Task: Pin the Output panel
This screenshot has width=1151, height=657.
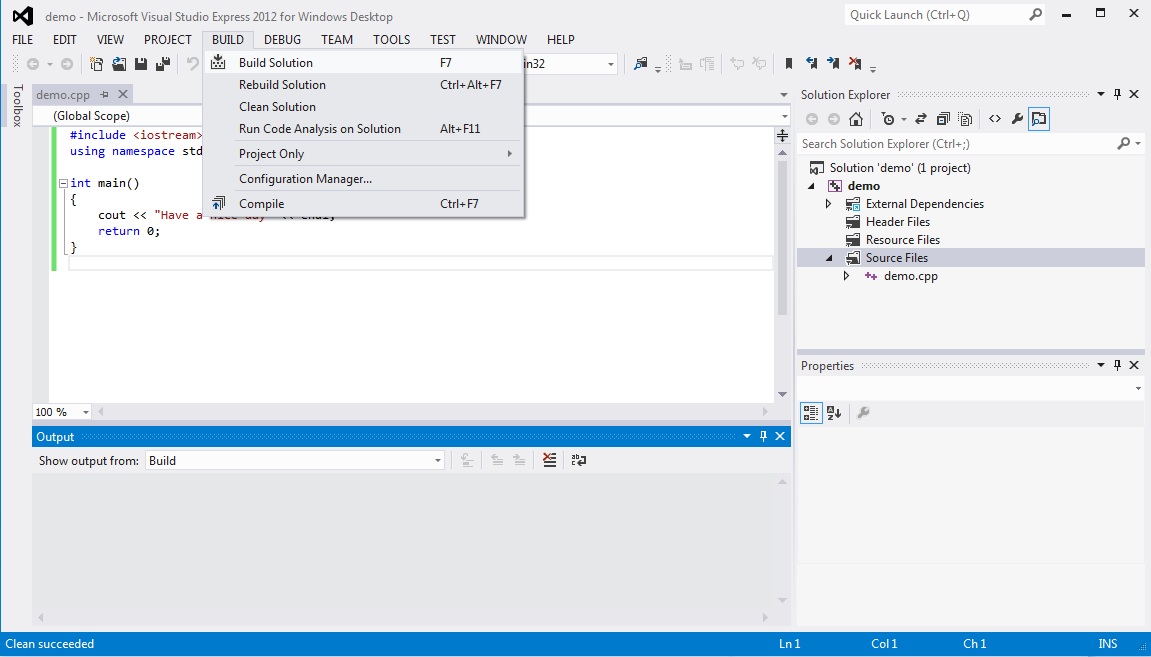Action: click(x=763, y=436)
